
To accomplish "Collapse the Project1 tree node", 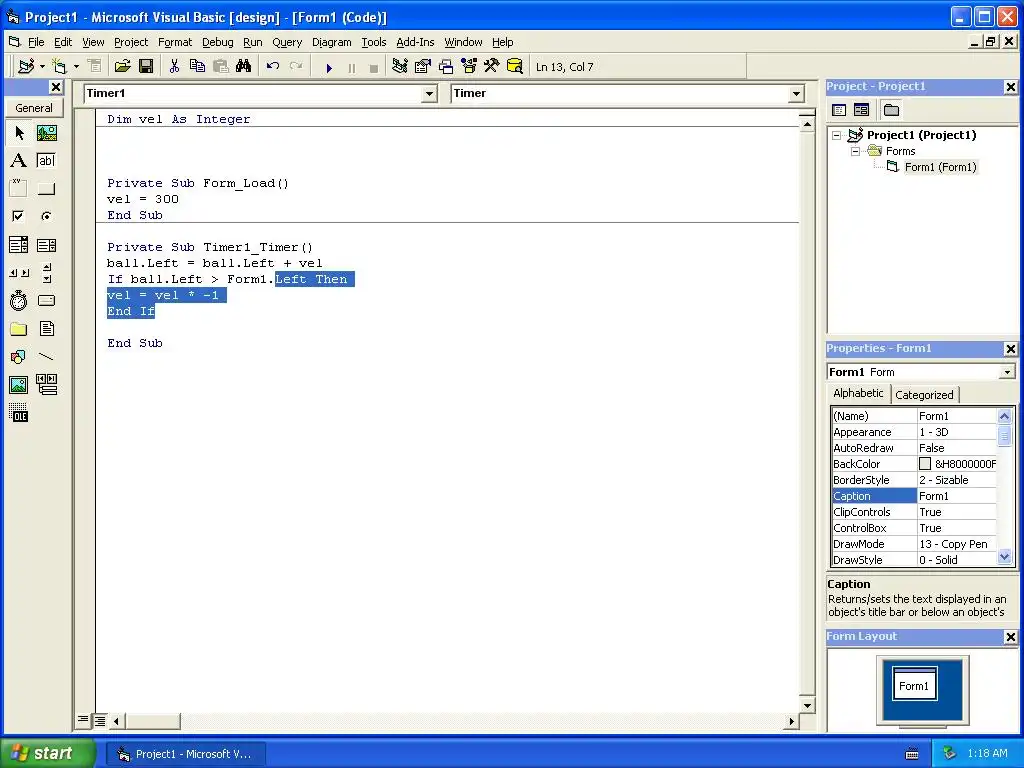I will (x=837, y=136).
